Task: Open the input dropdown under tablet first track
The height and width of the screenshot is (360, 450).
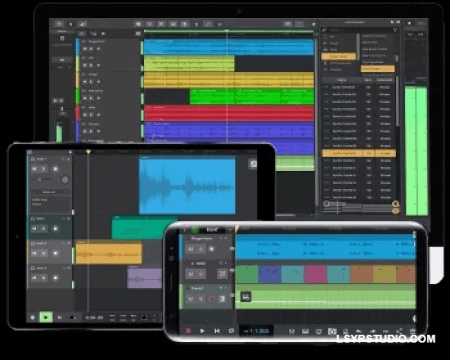Action: 50,192
